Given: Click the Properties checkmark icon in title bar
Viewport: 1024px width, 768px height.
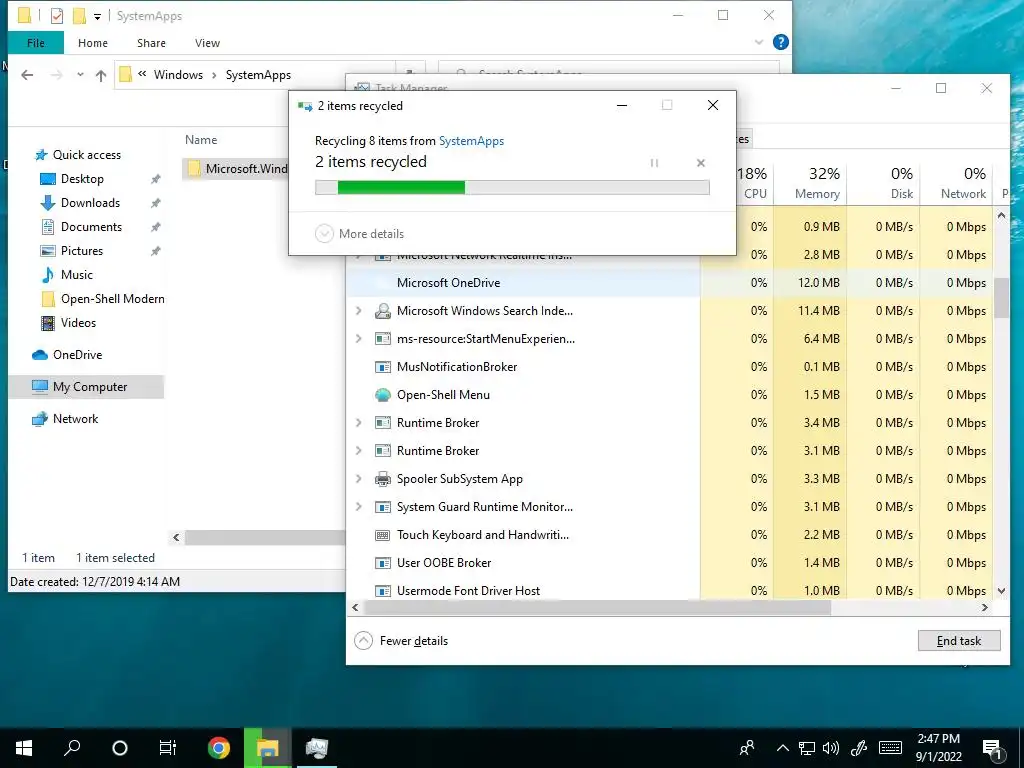Looking at the screenshot, I should click(x=57, y=16).
